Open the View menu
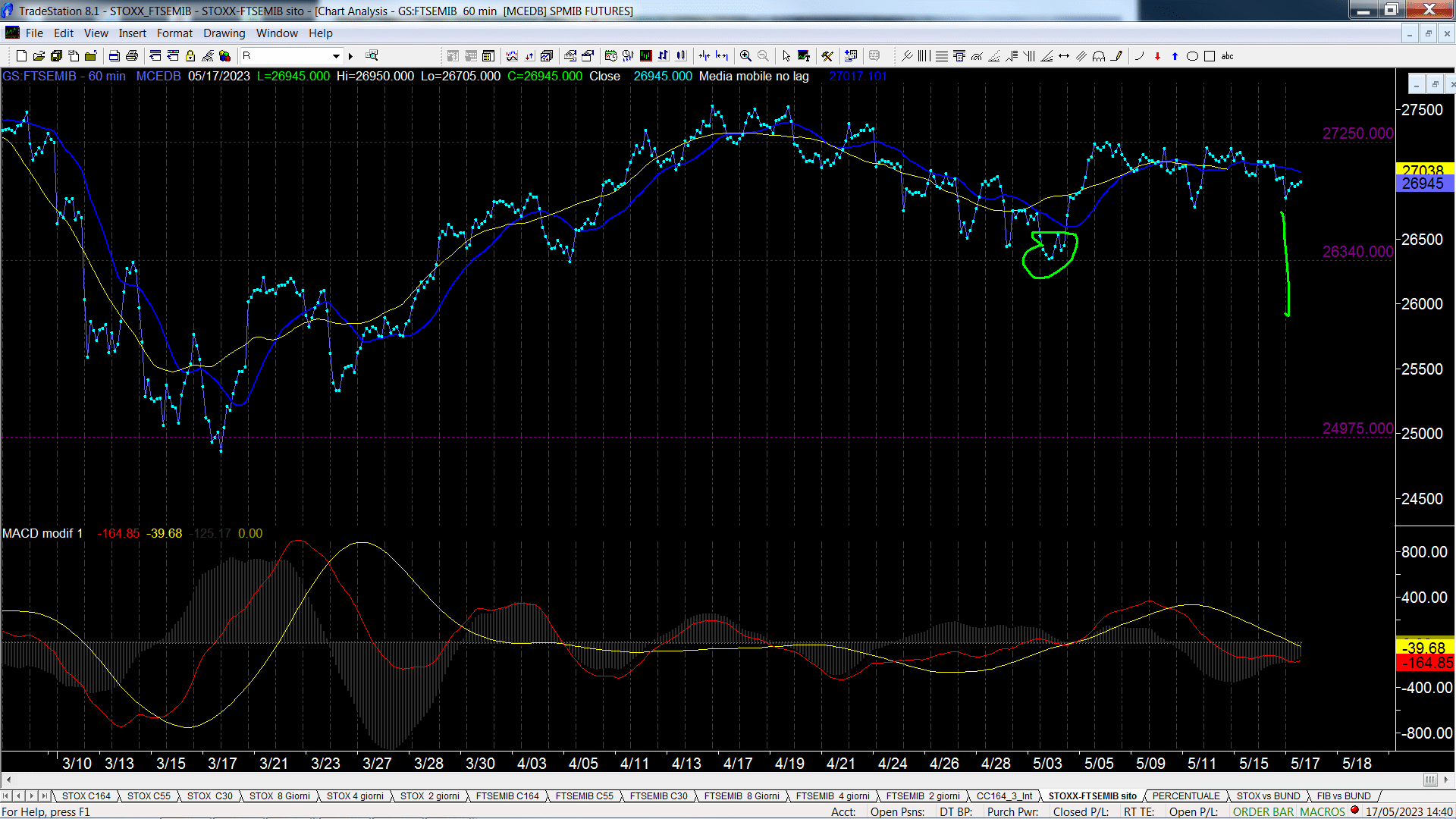This screenshot has height=819, width=1456. [96, 33]
